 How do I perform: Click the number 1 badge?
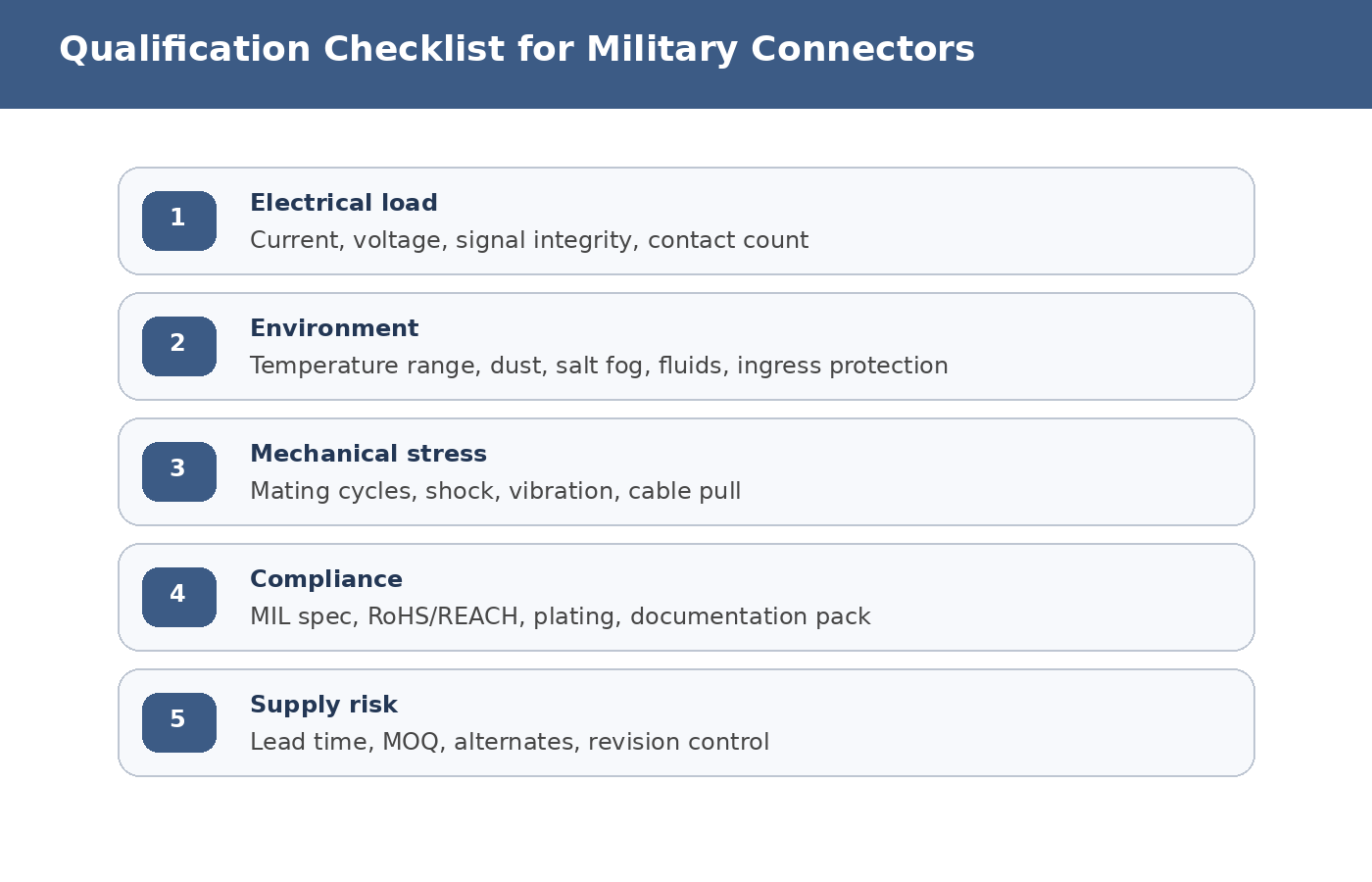pos(179,220)
